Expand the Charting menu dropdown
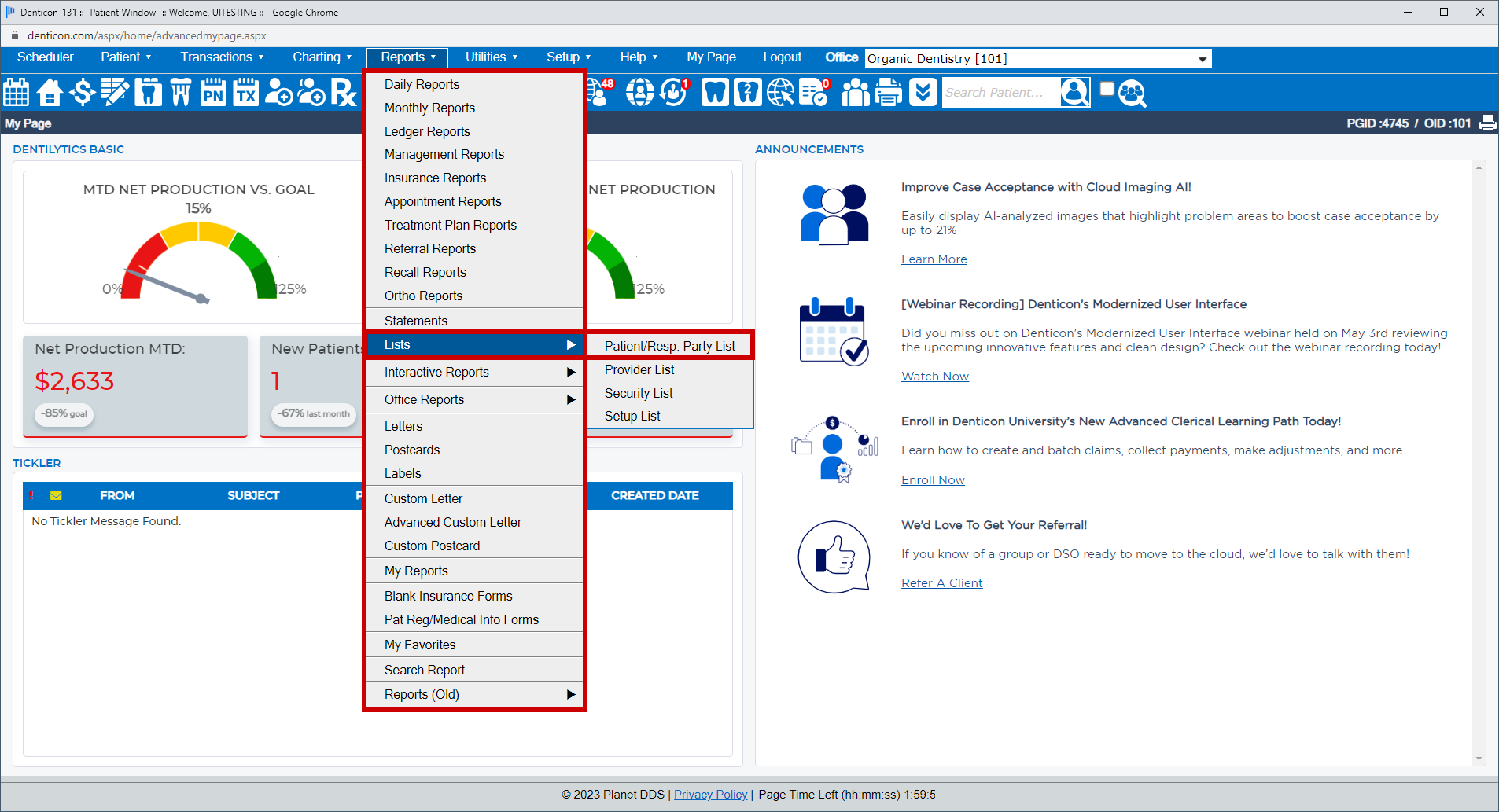Viewport: 1499px width, 812px height. (322, 57)
